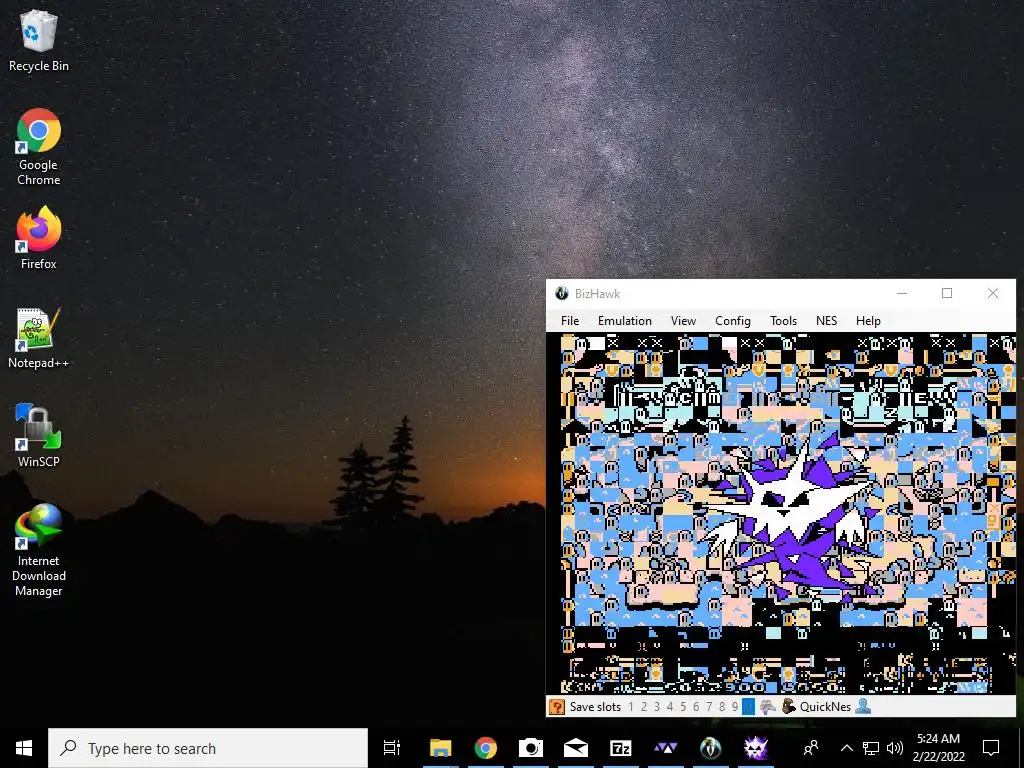Image resolution: width=1024 pixels, height=768 pixels.
Task: Select save slot 8
Action: 722,707
